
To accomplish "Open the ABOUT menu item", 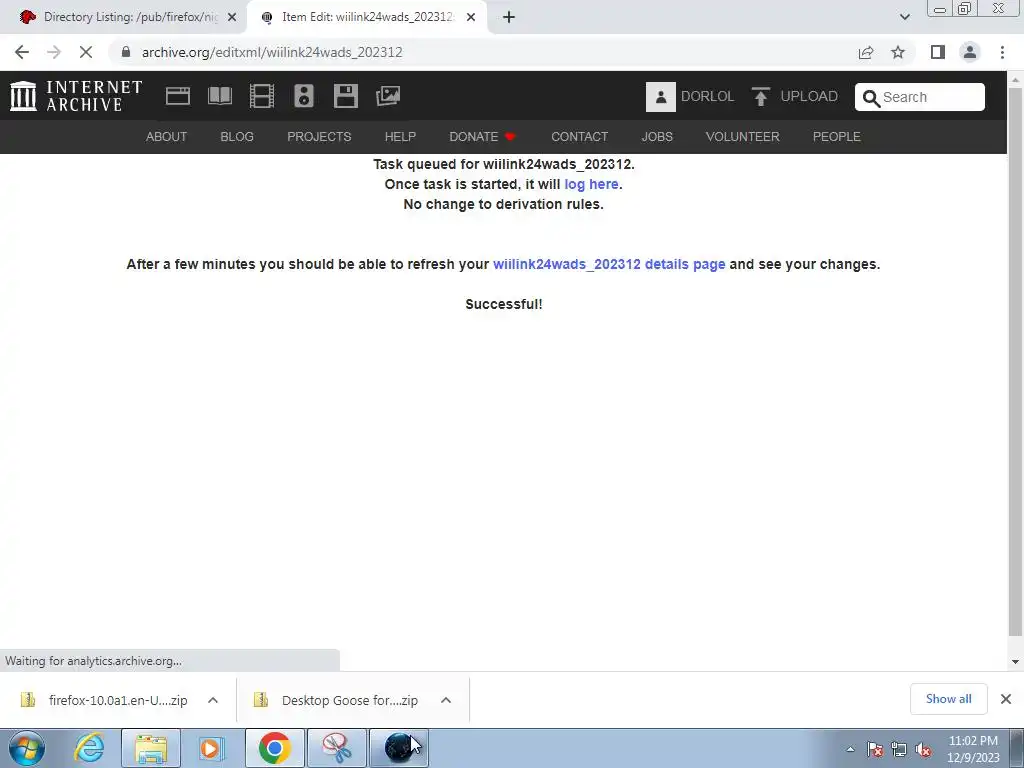I will [x=167, y=136].
